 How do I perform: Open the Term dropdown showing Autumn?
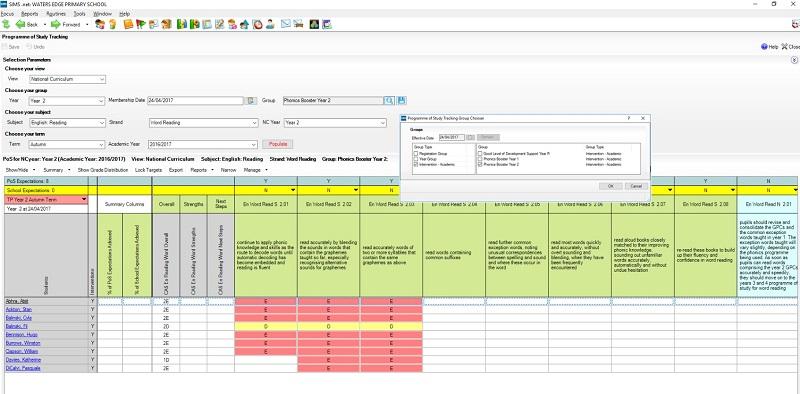[67, 144]
